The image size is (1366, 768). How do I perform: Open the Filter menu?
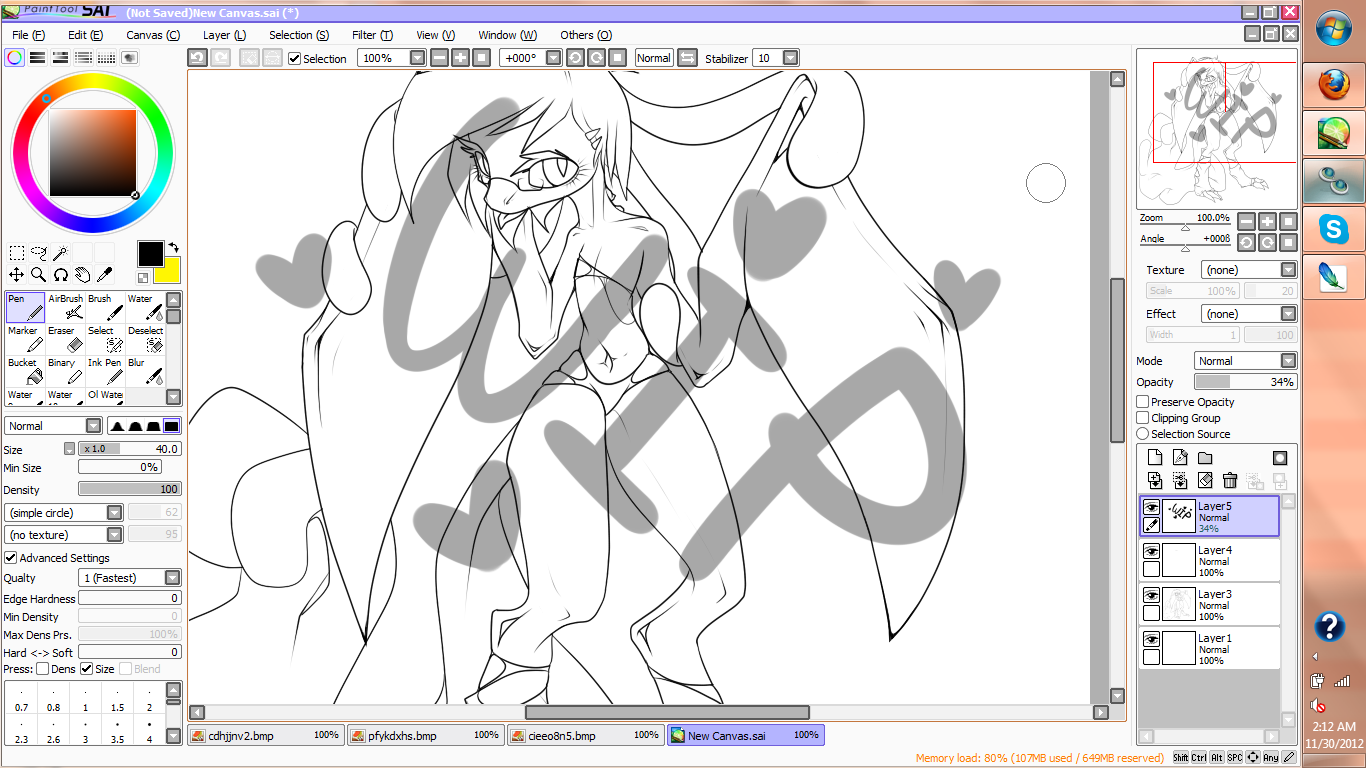coord(372,35)
